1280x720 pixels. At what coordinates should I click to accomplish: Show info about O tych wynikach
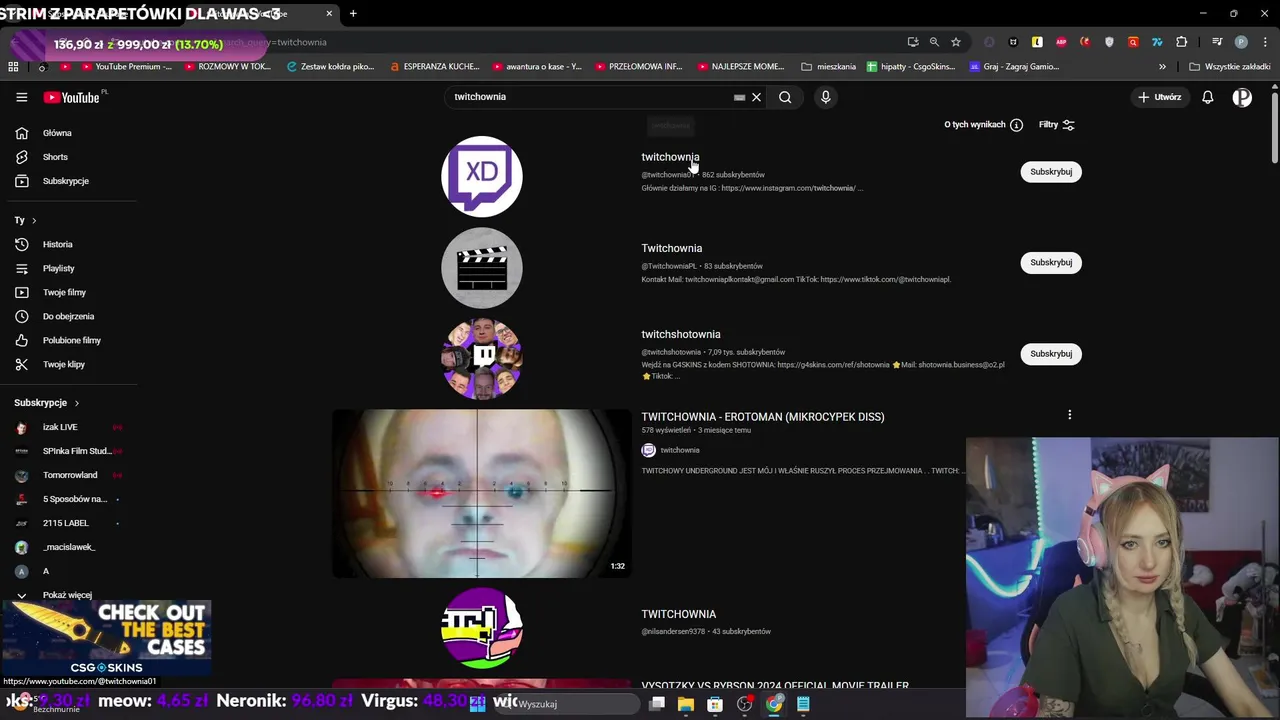point(1016,125)
